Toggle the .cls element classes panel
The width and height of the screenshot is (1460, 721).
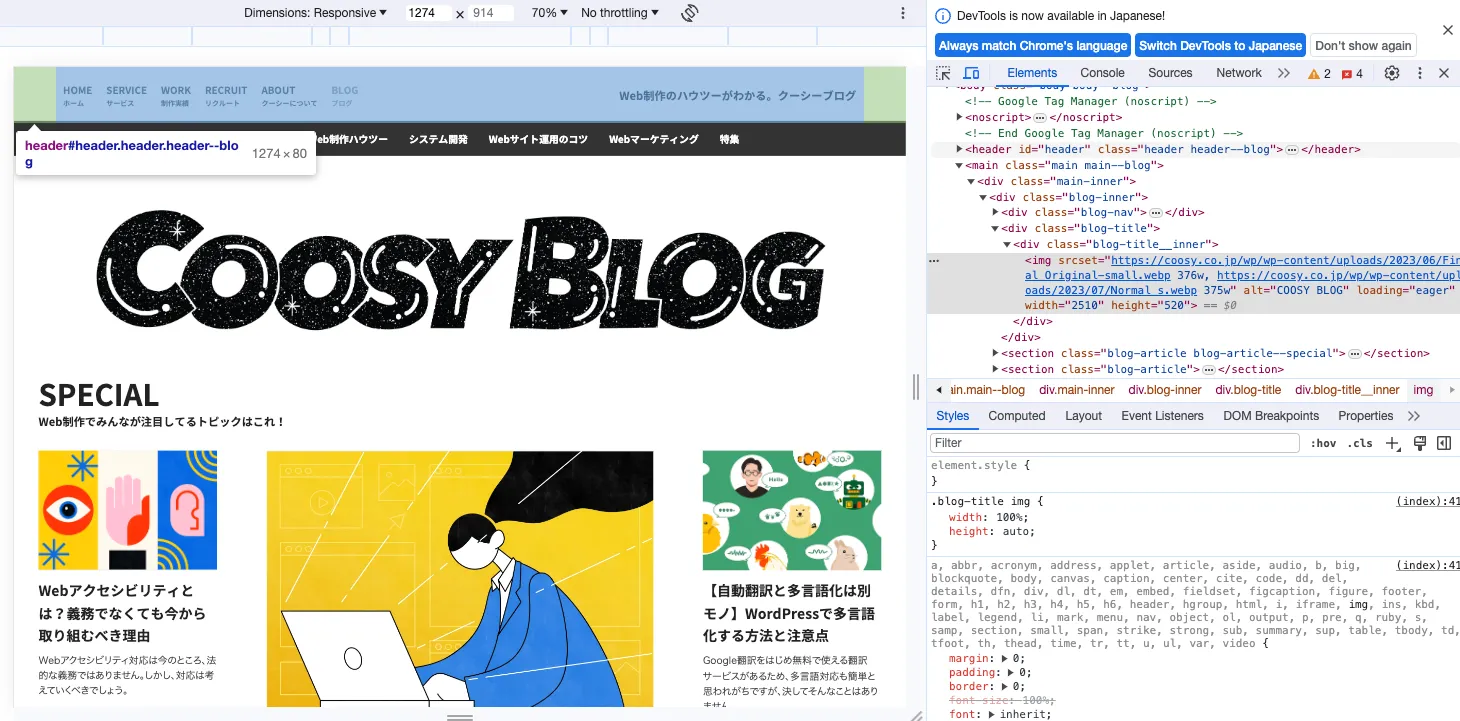(x=1360, y=443)
